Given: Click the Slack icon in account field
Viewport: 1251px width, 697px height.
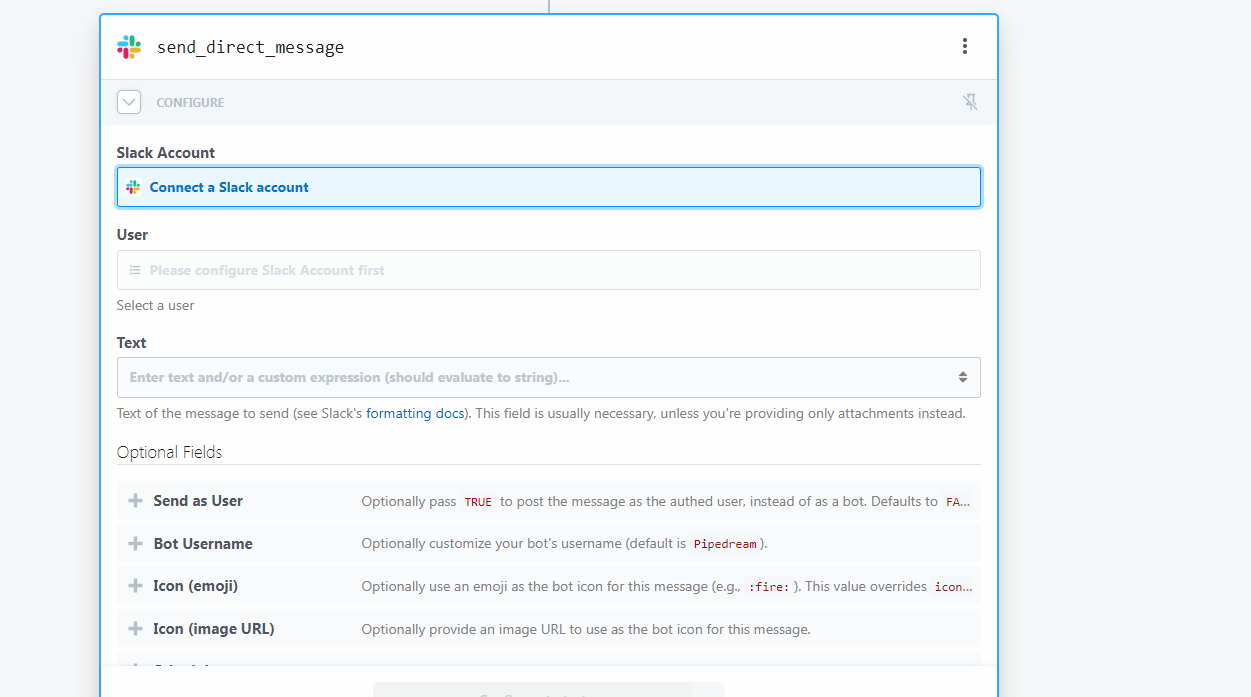Looking at the screenshot, I should tap(133, 187).
